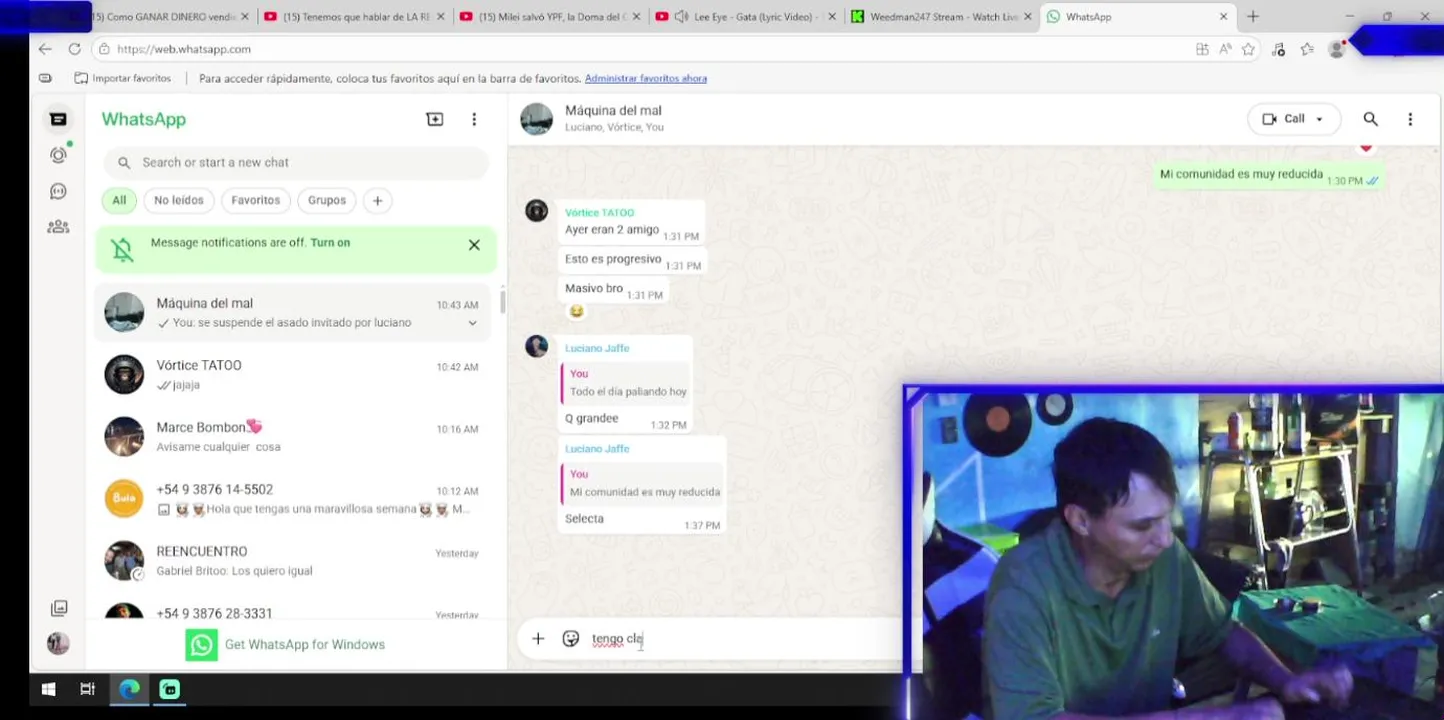The height and width of the screenshot is (720, 1444).
Task: Open the Status updates icon
Action: coord(58,155)
